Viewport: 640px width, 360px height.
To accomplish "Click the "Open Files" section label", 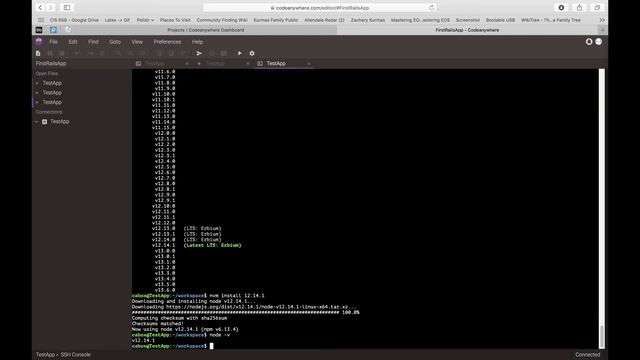I will [47, 73].
